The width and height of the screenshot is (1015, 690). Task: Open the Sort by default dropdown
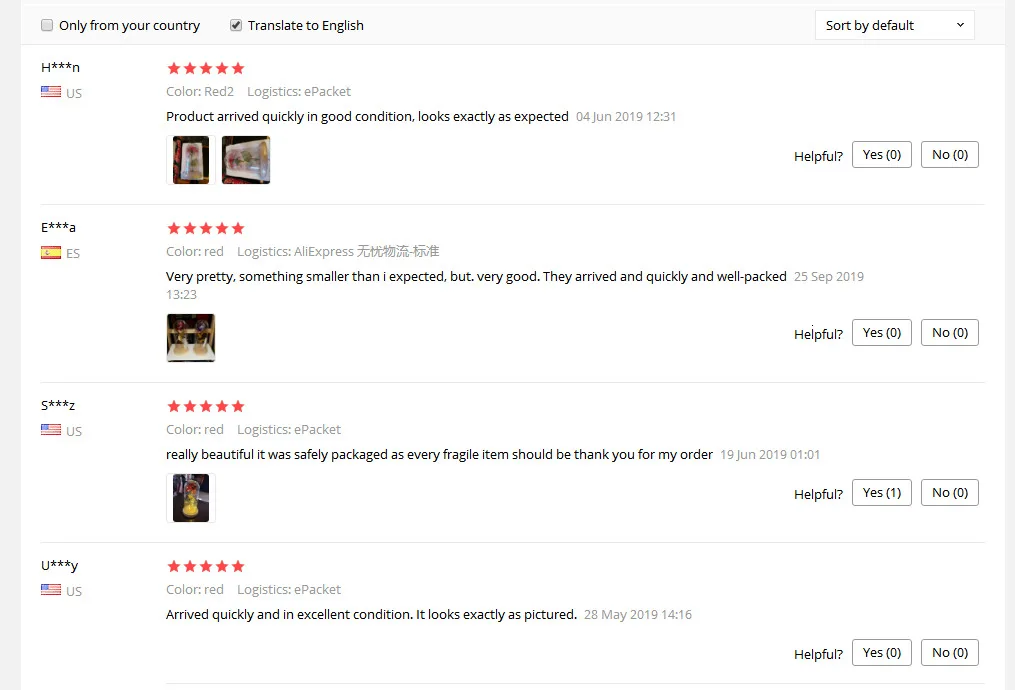coord(894,25)
